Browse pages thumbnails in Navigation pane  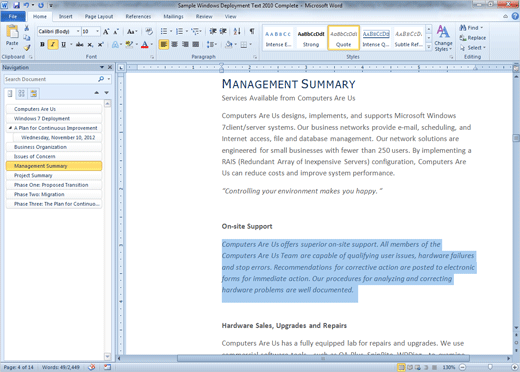(22, 93)
